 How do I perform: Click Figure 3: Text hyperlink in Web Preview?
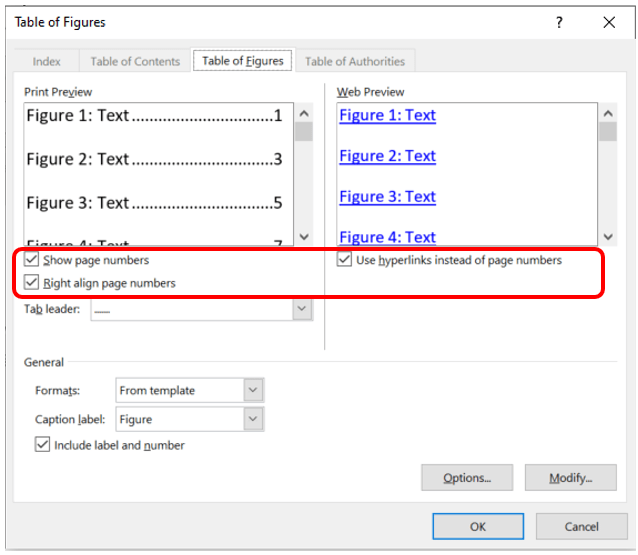click(387, 196)
